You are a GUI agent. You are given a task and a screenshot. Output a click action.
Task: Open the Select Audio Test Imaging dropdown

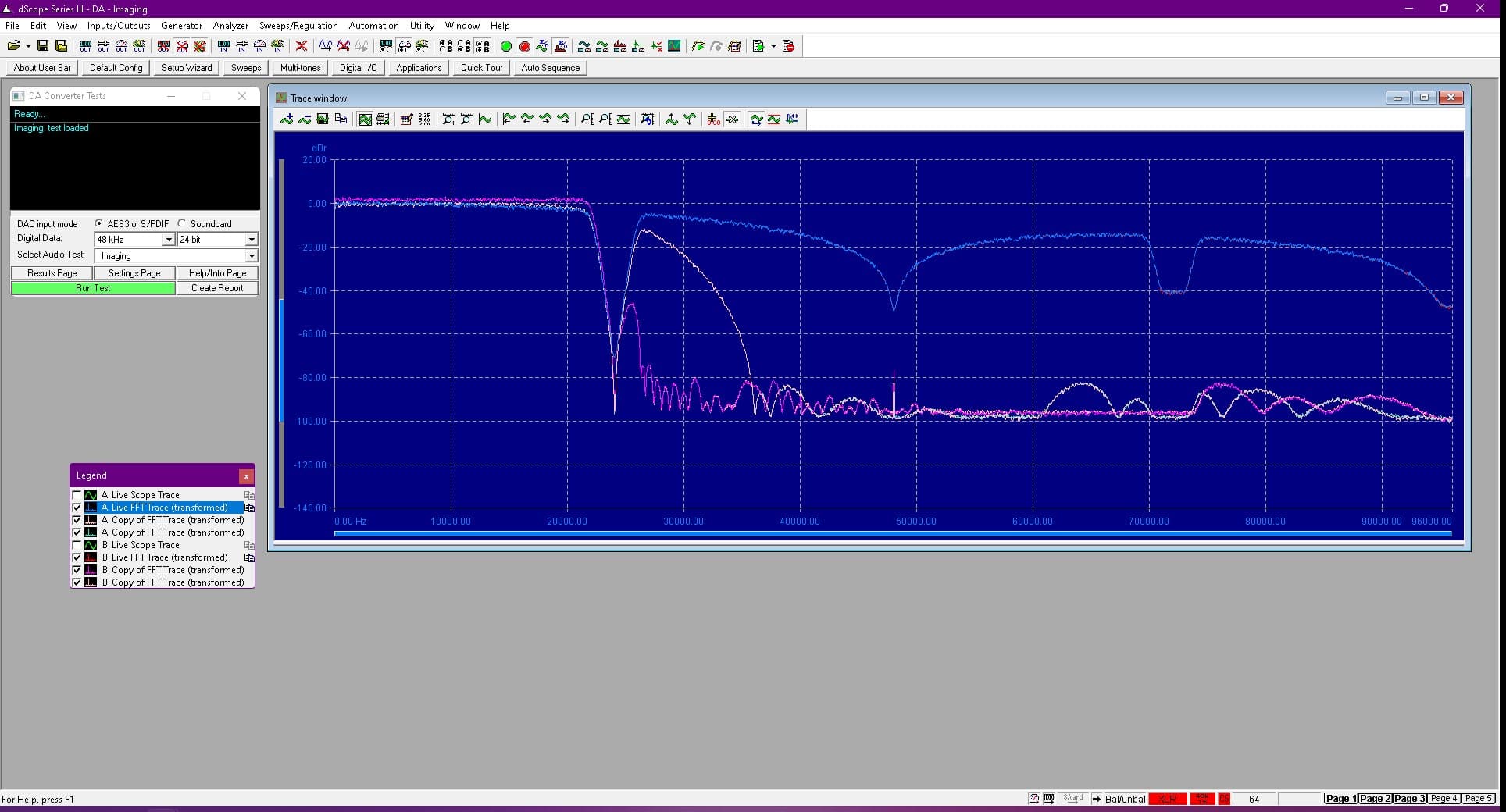251,256
